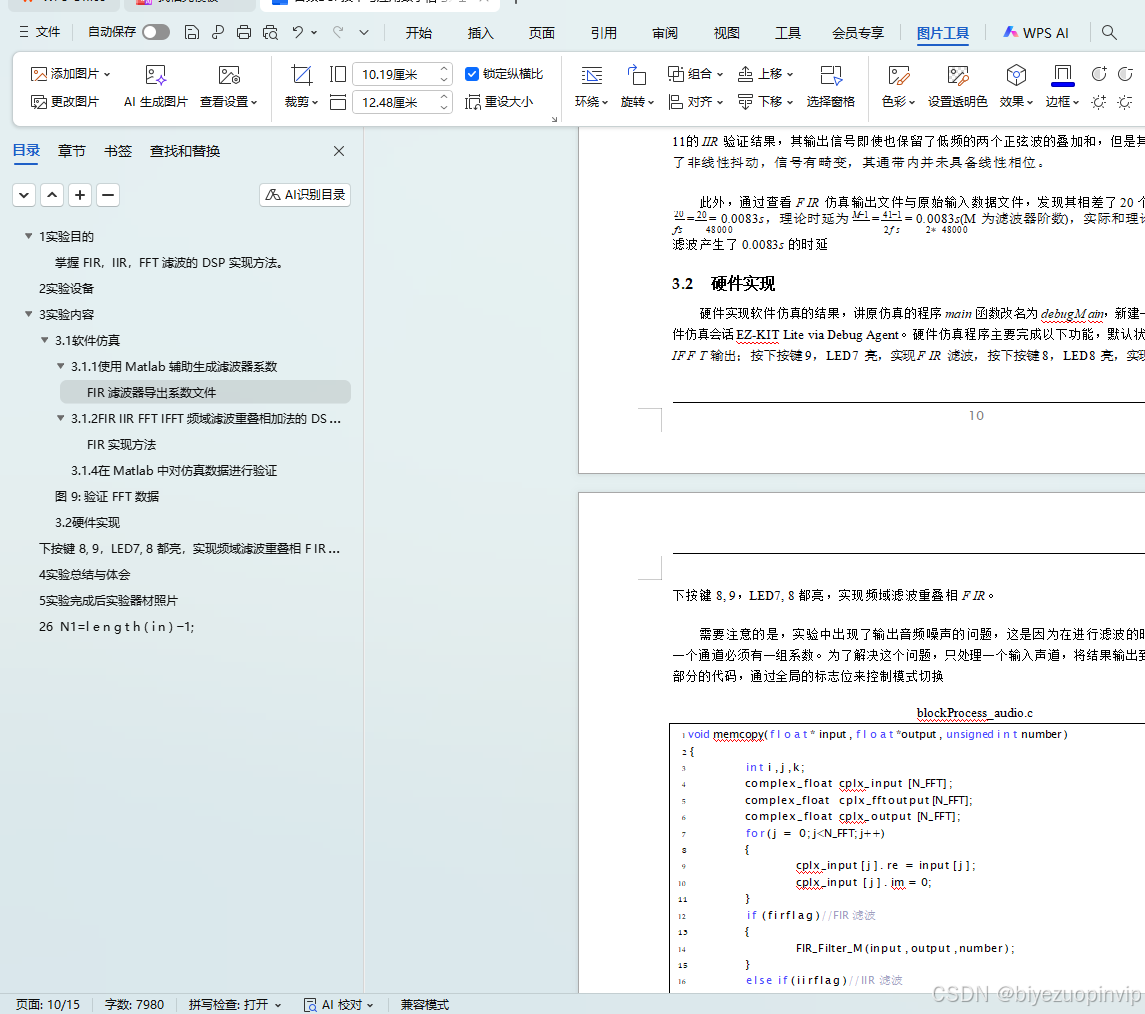Switch to the 审阅 tab
Viewport: 1145px width, 1014px height.
[x=665, y=33]
